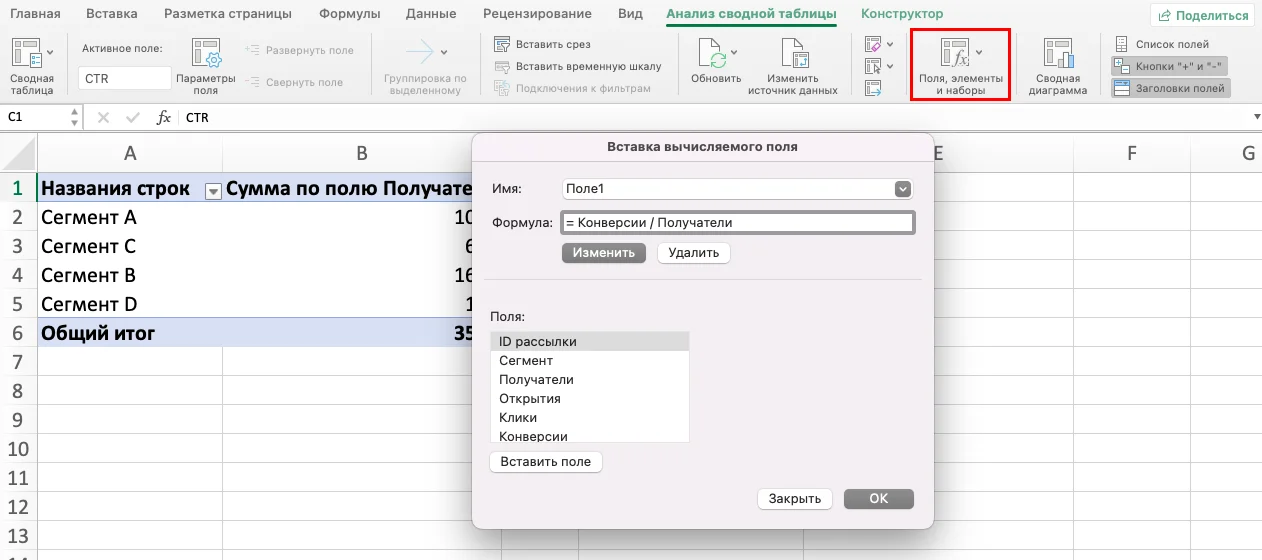Confirm dialog with OK button

click(878, 499)
